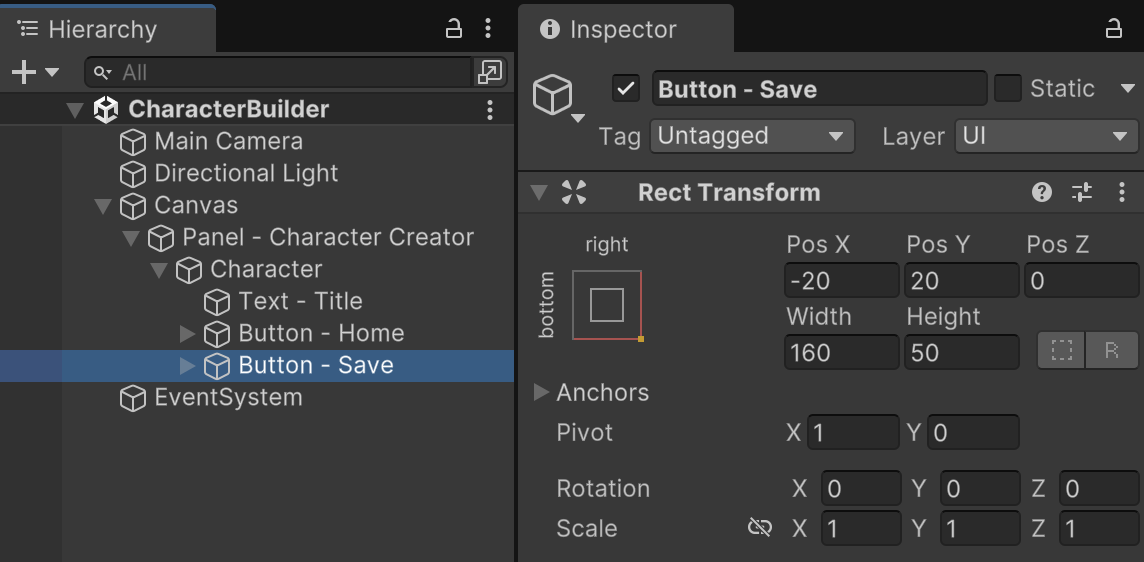Click the Inspector lock icon

coord(1114,29)
